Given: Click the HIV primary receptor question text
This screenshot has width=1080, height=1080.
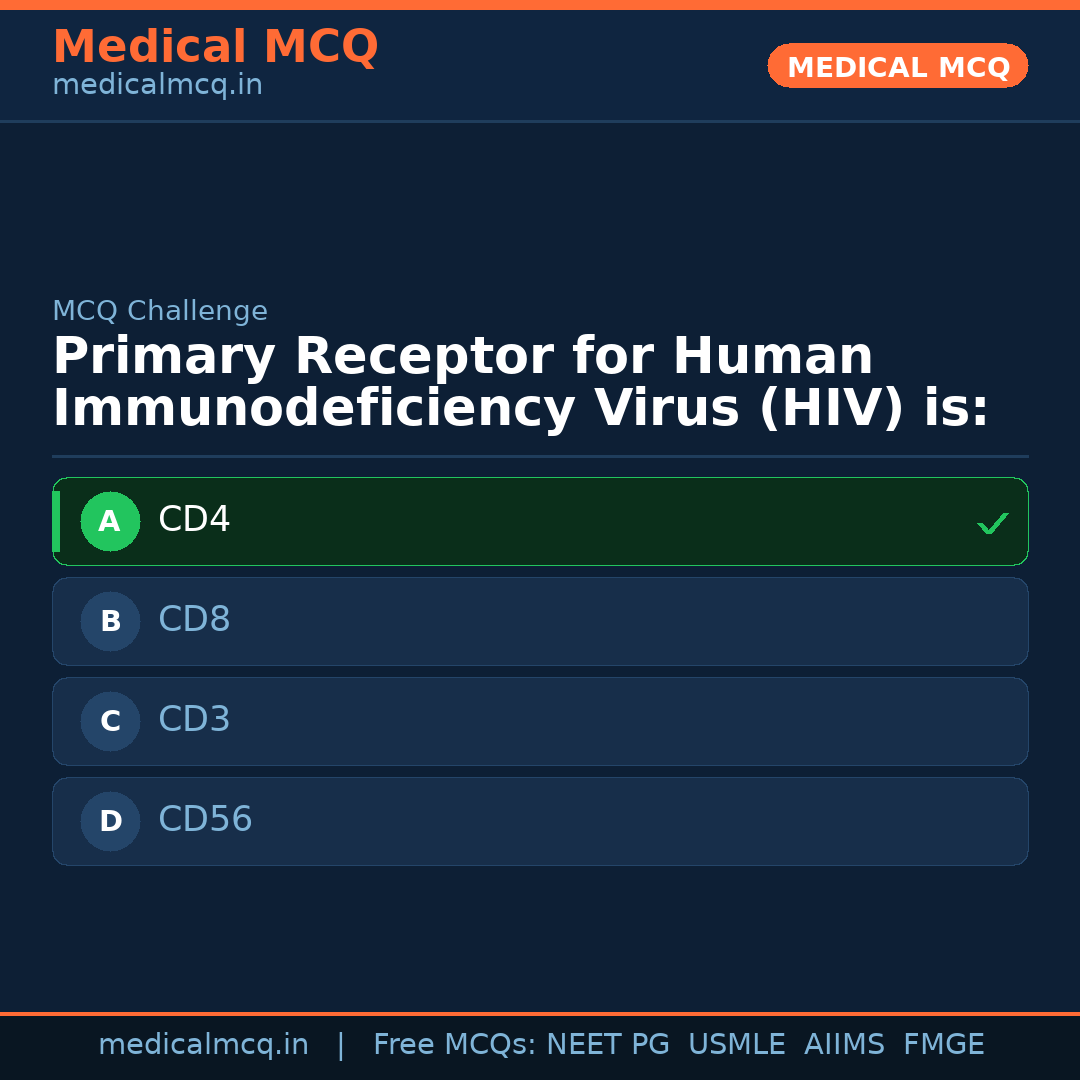Looking at the screenshot, I should [520, 382].
